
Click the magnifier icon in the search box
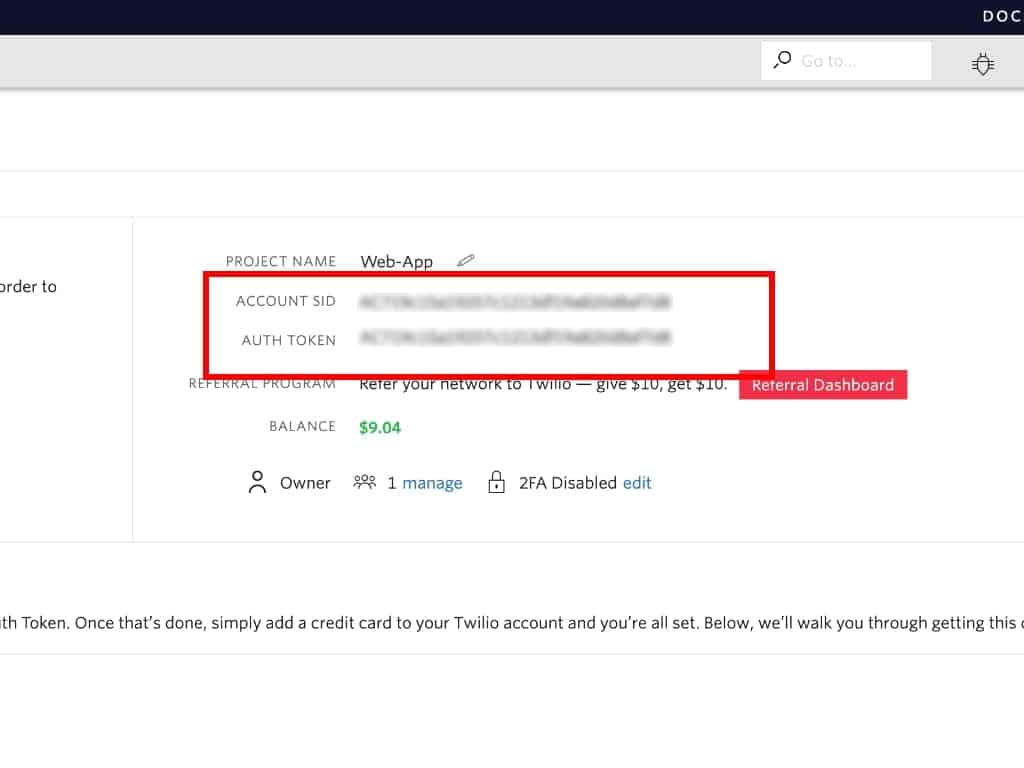click(782, 60)
